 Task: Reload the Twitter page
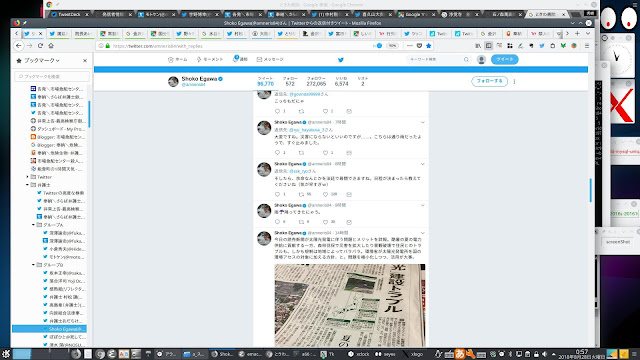click(40, 46)
